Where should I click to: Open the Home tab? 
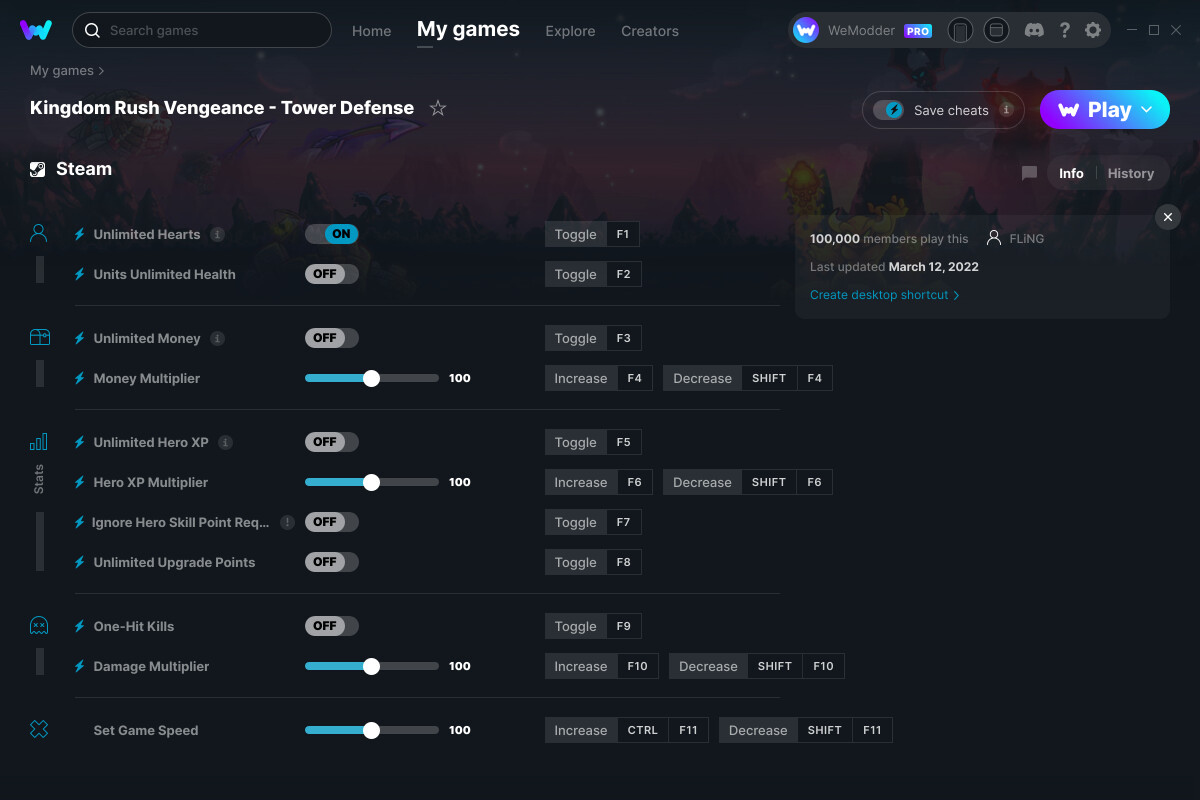[372, 31]
